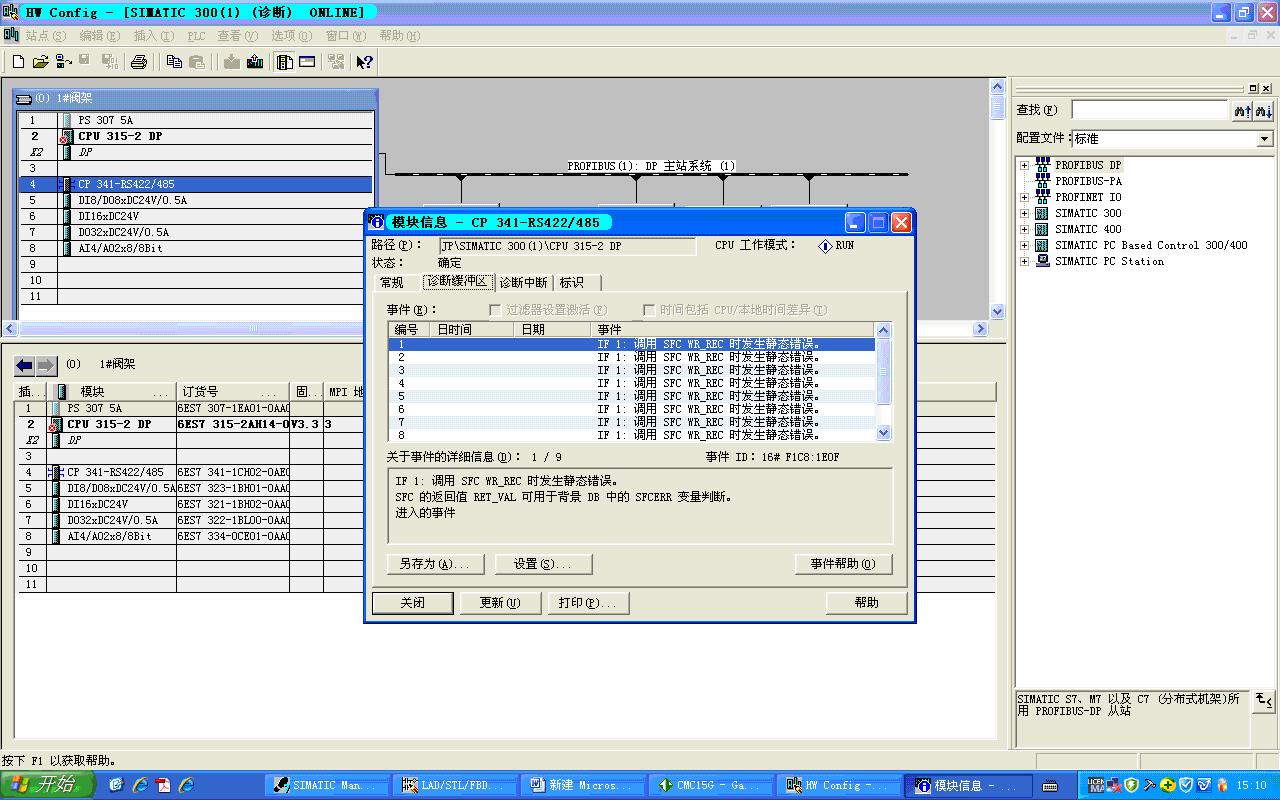Click the Open station folder icon
The width and height of the screenshot is (1280, 800).
click(x=40, y=62)
